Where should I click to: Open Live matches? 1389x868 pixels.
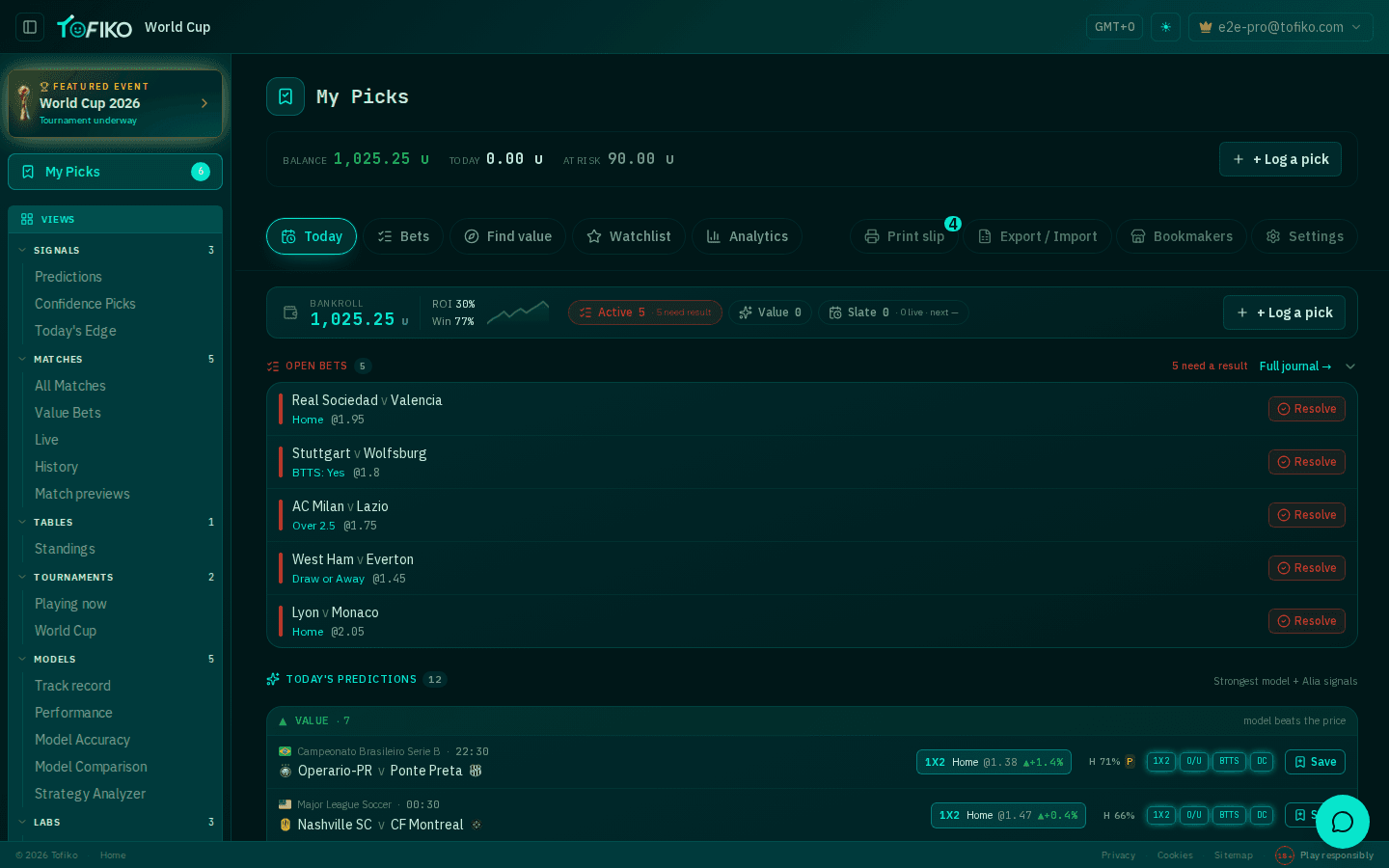46,440
